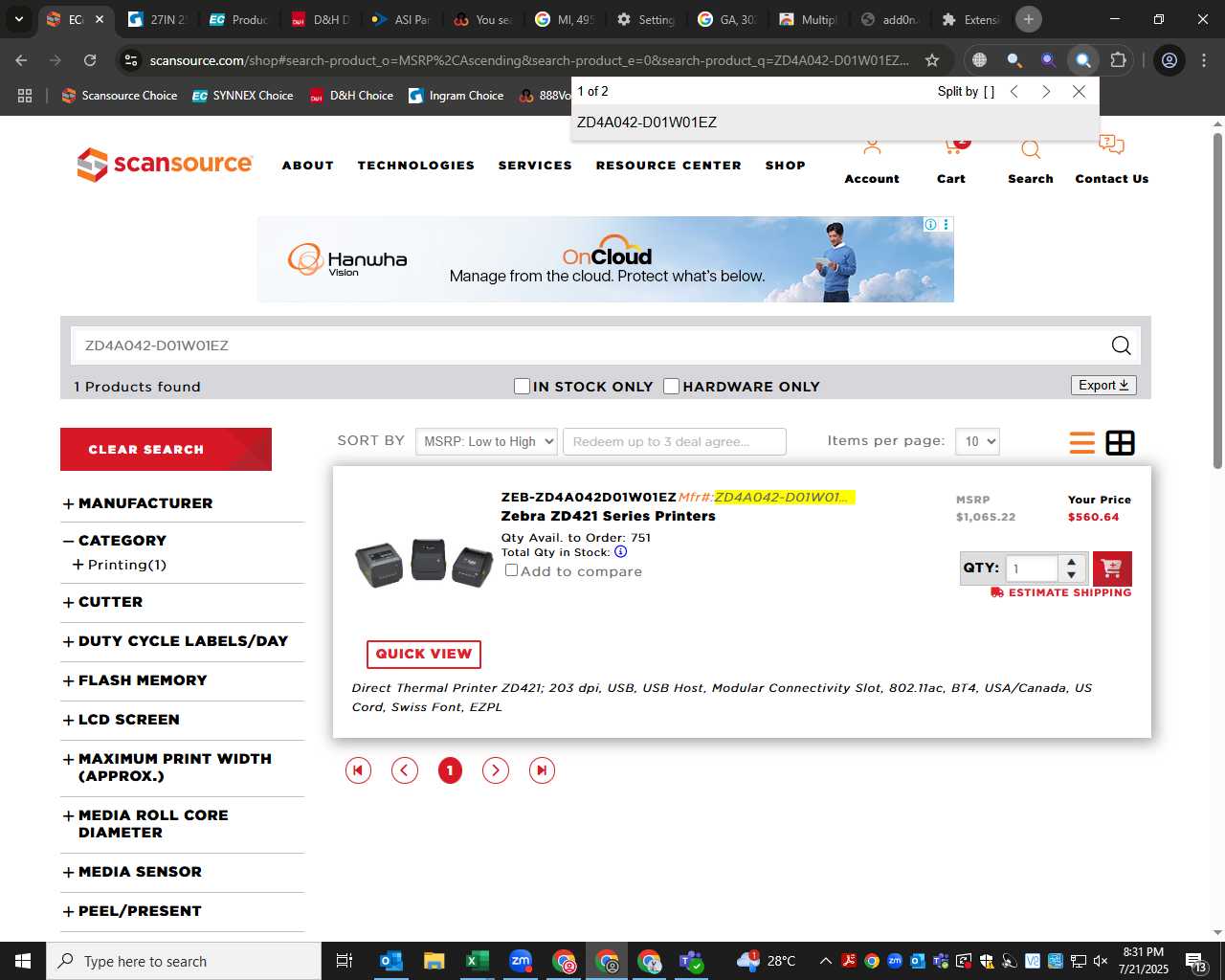Screen dimensions: 1225x980
Task: Open Chrome profile avatar
Action: 1169,60
